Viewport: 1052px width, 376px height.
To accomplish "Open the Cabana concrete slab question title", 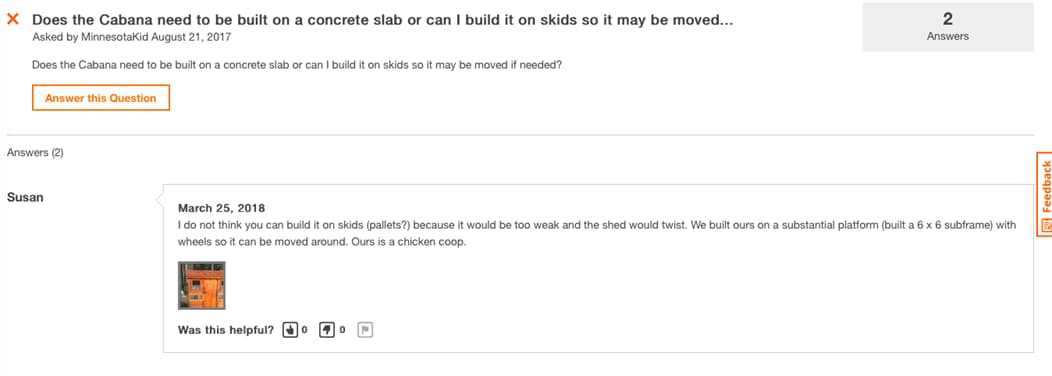I will click(x=382, y=20).
